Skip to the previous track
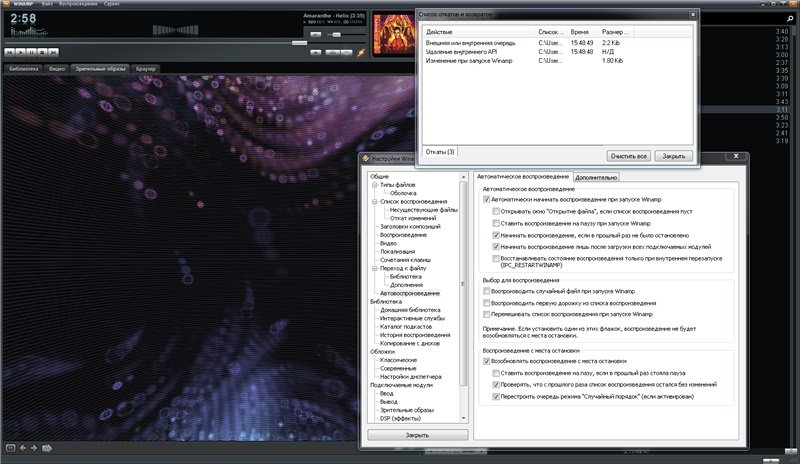Viewport: 800px width, 464px height. coord(9,50)
